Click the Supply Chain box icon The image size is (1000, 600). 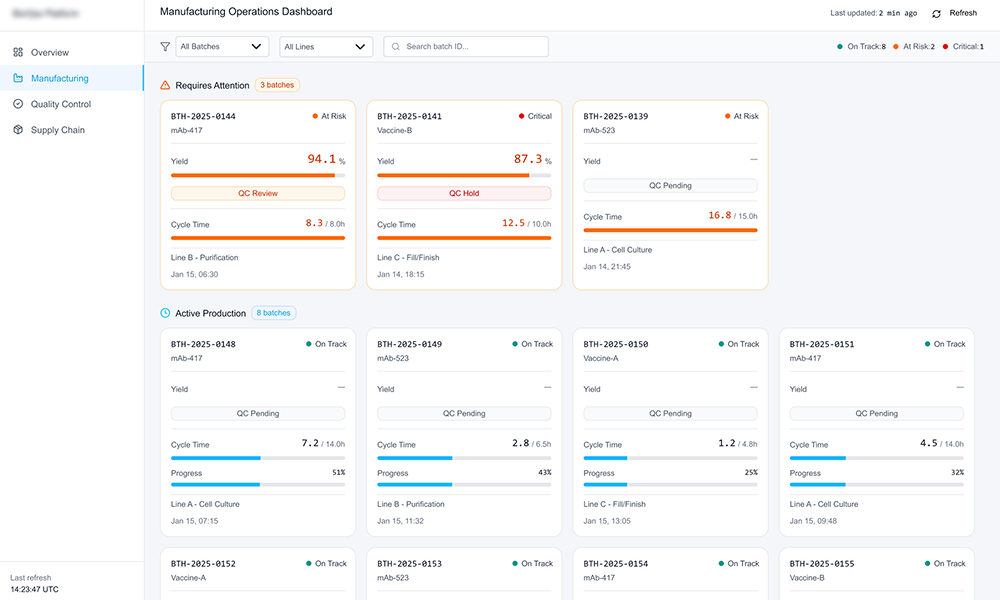18,130
